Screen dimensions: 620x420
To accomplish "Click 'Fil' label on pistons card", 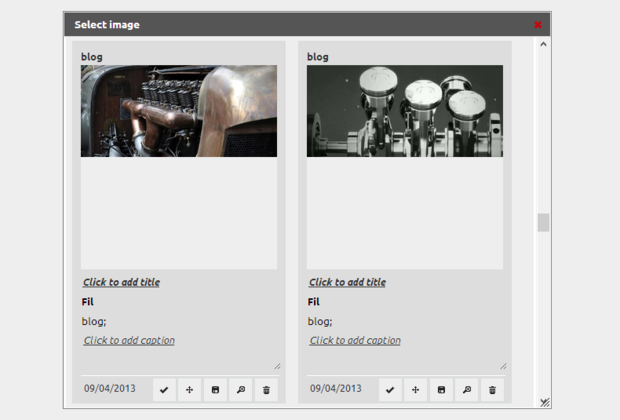I will [x=314, y=302].
